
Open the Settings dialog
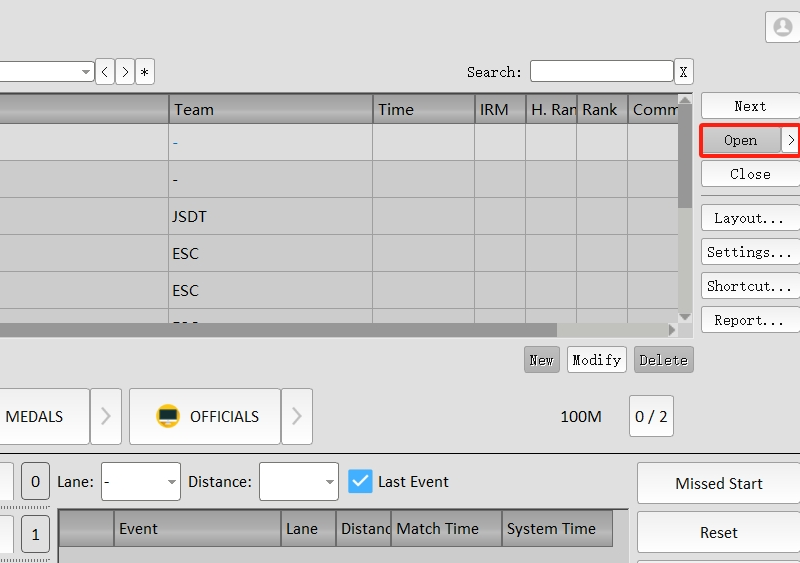tap(750, 253)
